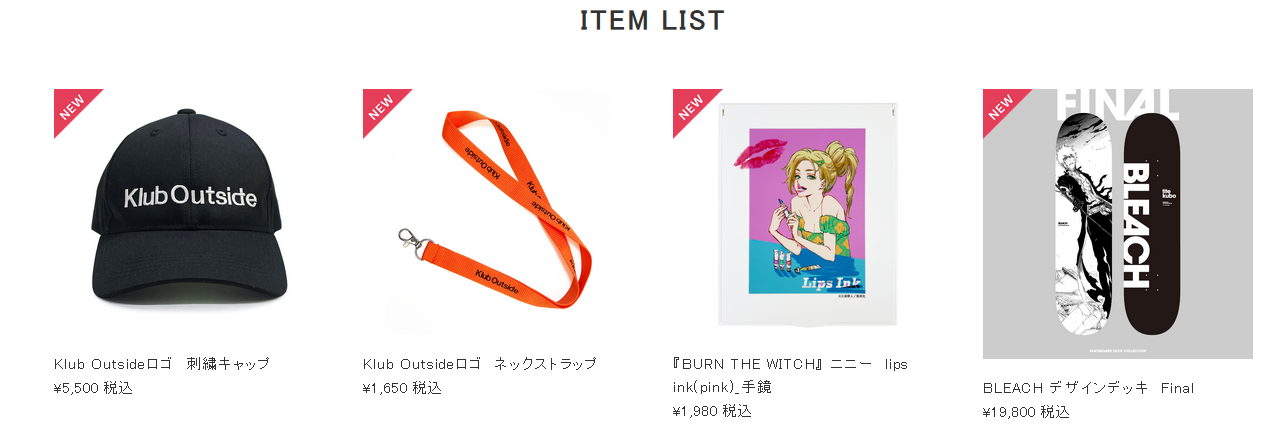Click the NEW ribbon on the hand mirror
Image resolution: width=1287 pixels, height=428 pixels.
pyautogui.click(x=691, y=107)
